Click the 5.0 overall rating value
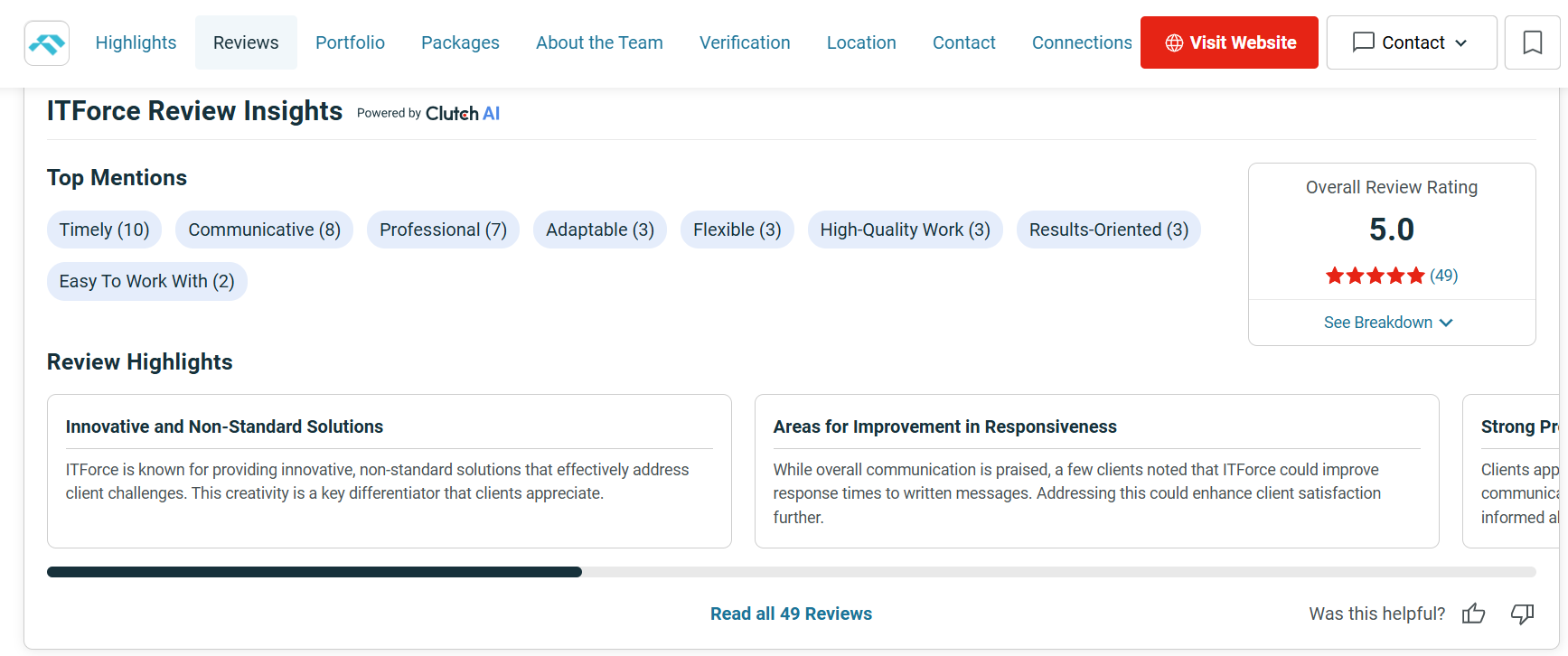This screenshot has width=1568, height=656. (1392, 230)
